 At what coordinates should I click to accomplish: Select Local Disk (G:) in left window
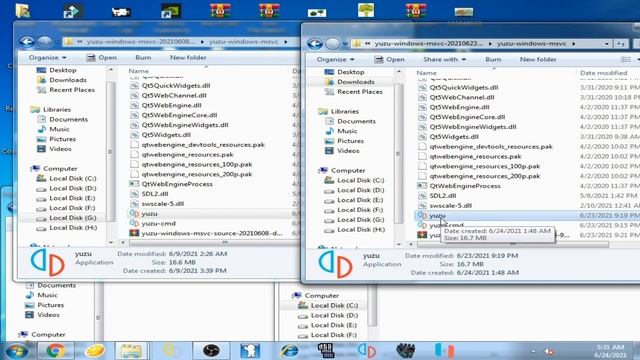tap(73, 218)
